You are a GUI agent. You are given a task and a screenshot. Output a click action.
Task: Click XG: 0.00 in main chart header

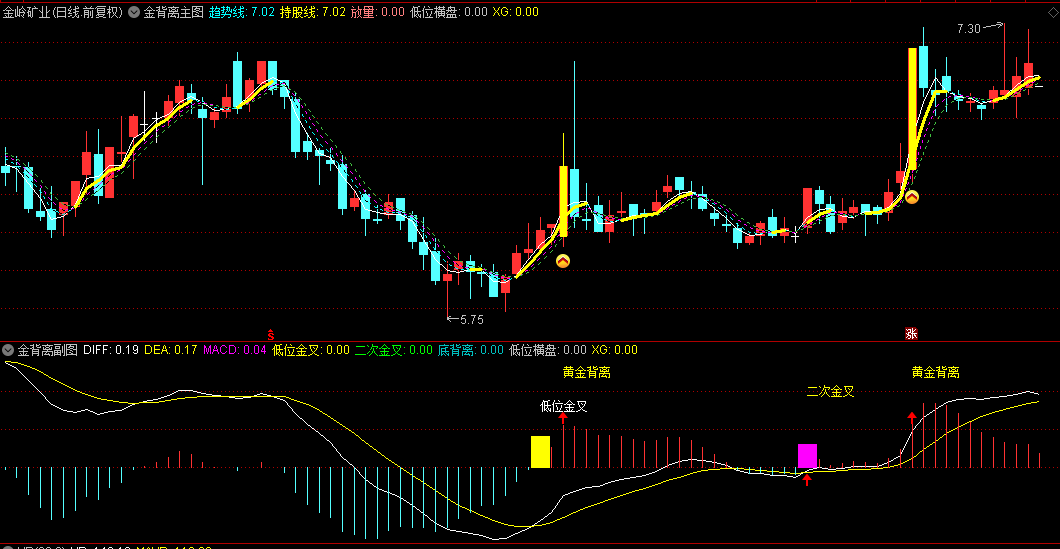point(515,11)
